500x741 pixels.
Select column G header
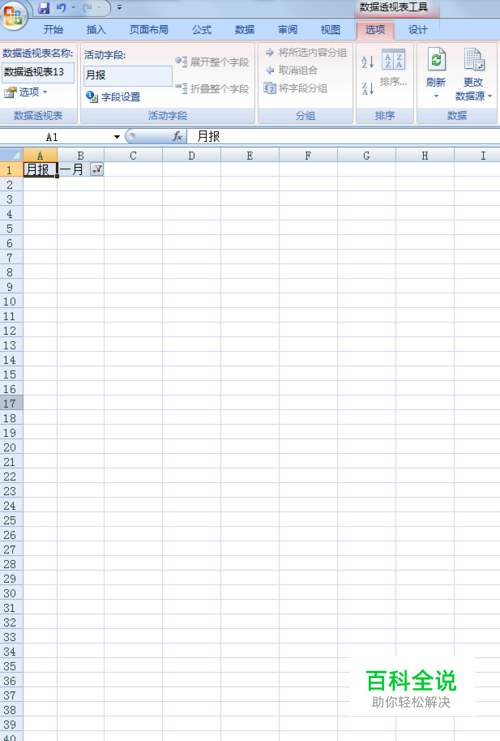(x=366, y=155)
